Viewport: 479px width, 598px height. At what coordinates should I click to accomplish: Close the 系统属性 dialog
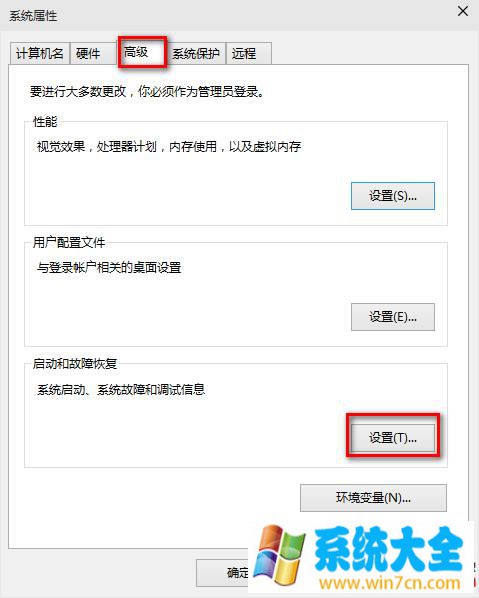click(x=463, y=11)
